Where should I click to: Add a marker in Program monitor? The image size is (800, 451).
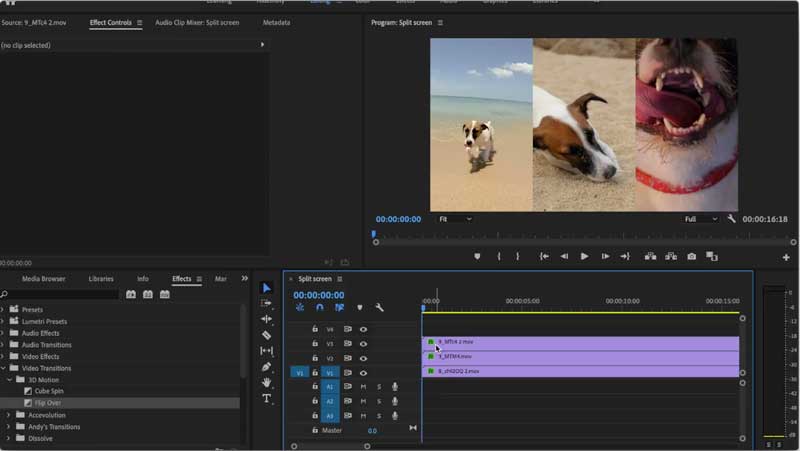click(477, 257)
